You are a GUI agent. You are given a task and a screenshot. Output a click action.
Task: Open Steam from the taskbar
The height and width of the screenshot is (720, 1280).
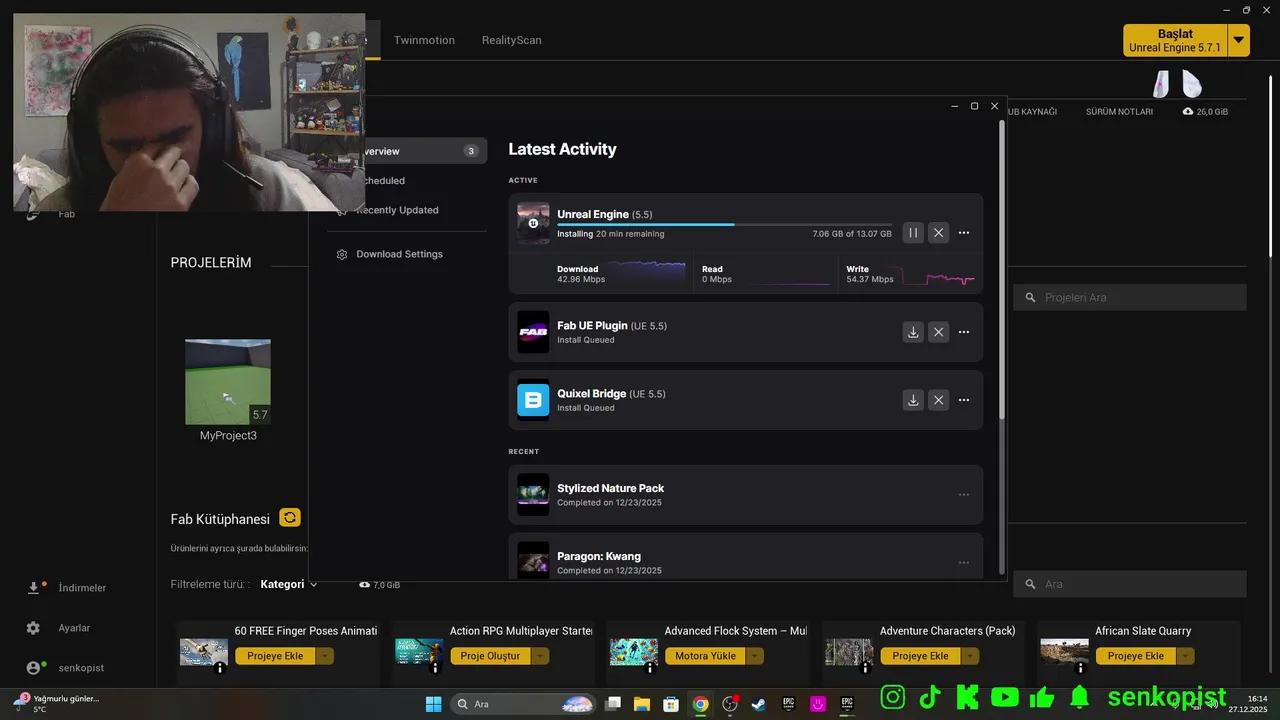[x=759, y=704]
